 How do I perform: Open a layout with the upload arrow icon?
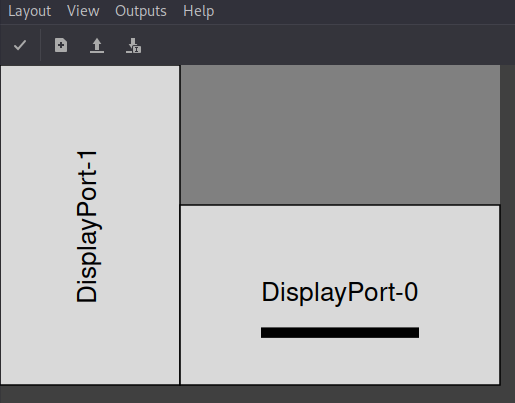(97, 45)
